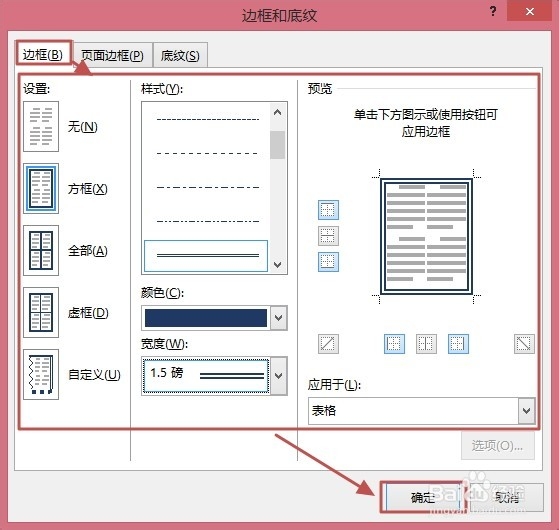
Task: Switch to the 边框(B) tab
Action: 43,55
